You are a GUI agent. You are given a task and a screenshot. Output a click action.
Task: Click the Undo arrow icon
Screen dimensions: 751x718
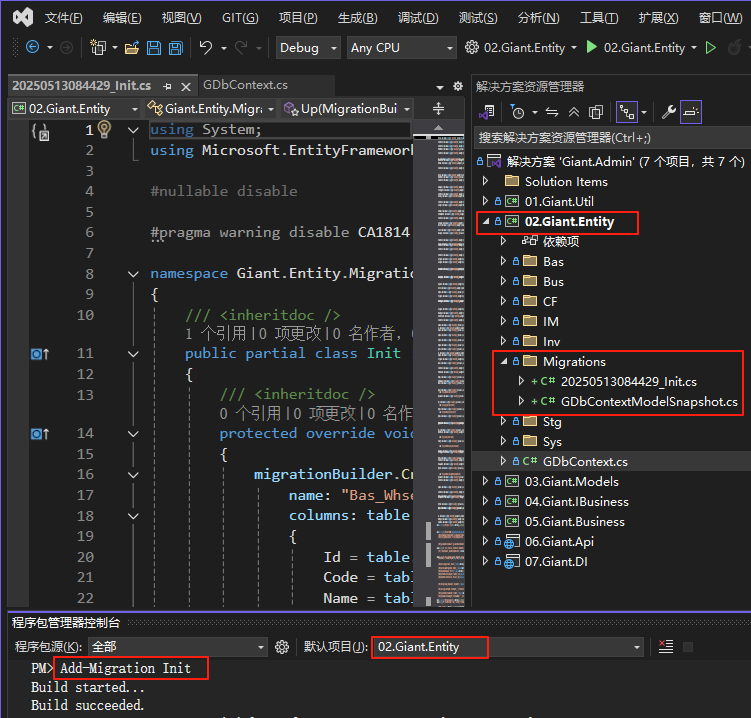coord(206,48)
